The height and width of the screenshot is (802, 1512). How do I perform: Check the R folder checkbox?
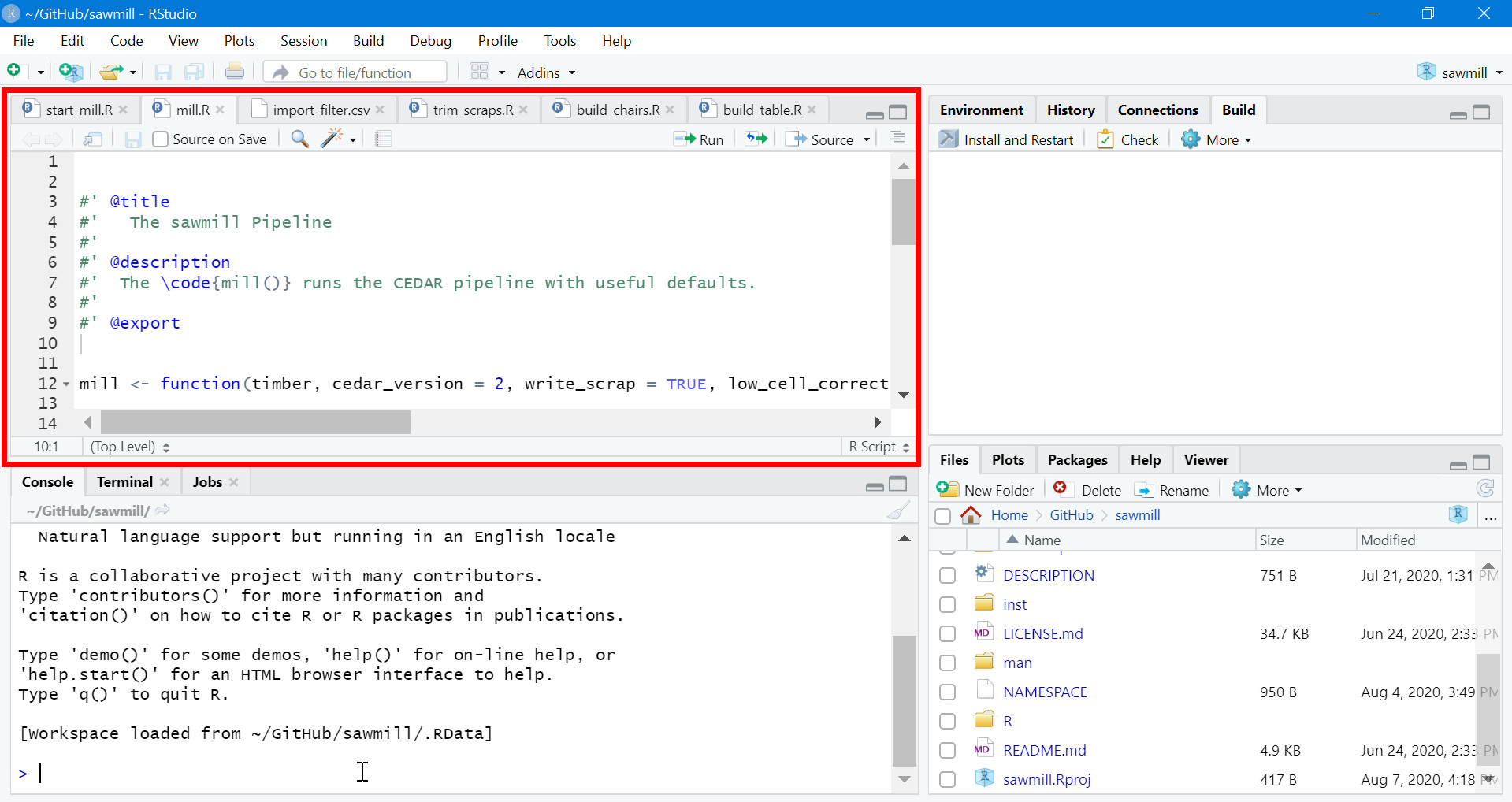coord(948,722)
